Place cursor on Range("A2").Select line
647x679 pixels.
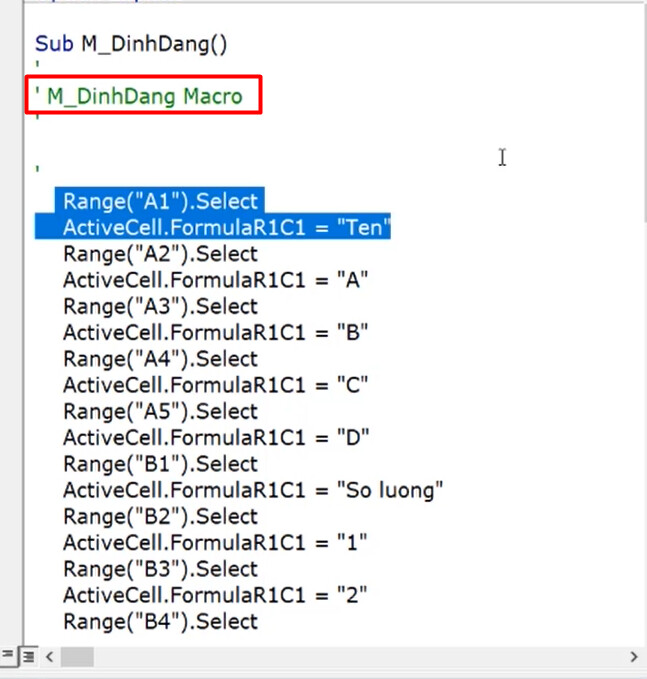click(160, 254)
